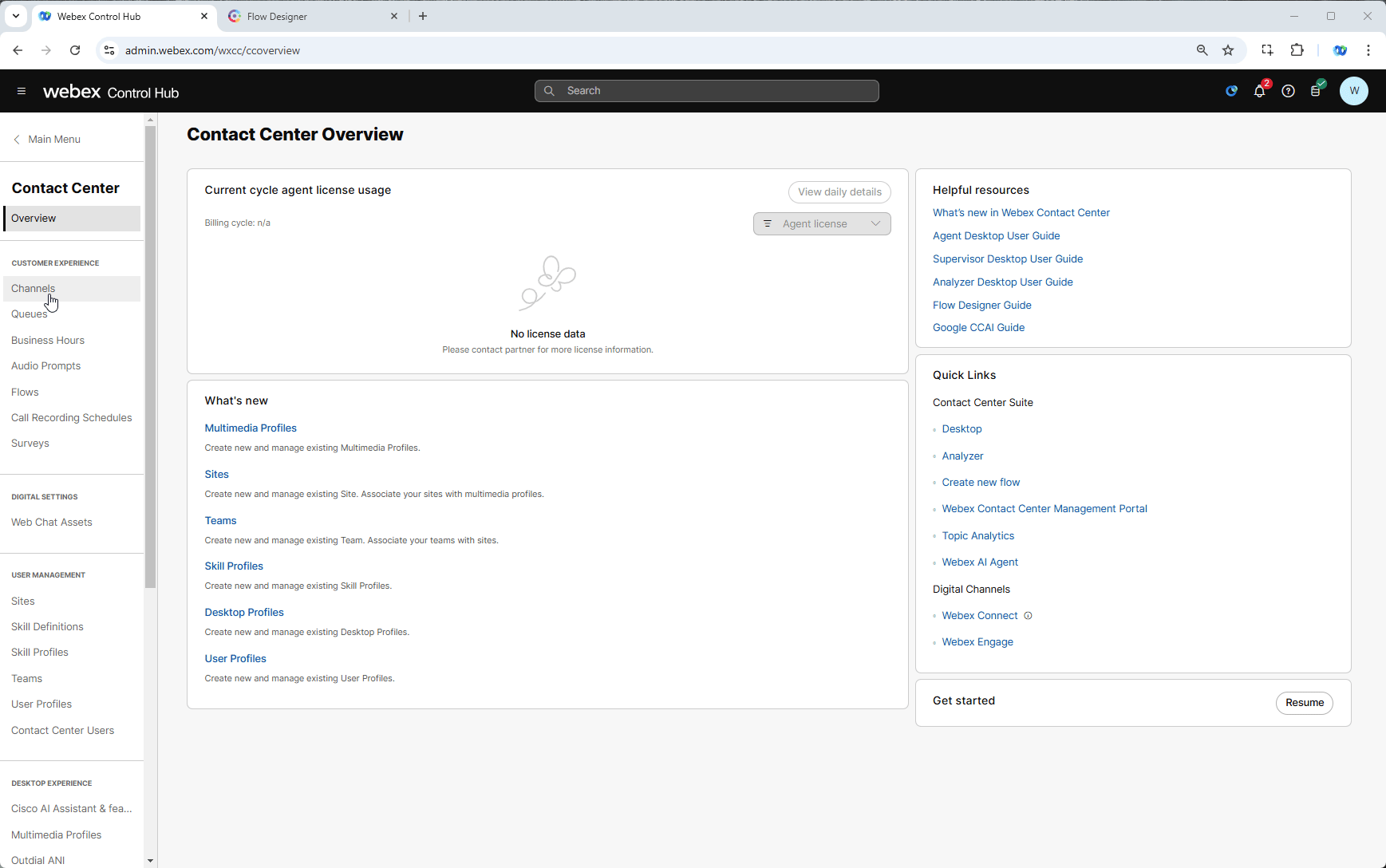Open the tasks clipboard icon in header
1386x868 pixels.
[x=1316, y=91]
